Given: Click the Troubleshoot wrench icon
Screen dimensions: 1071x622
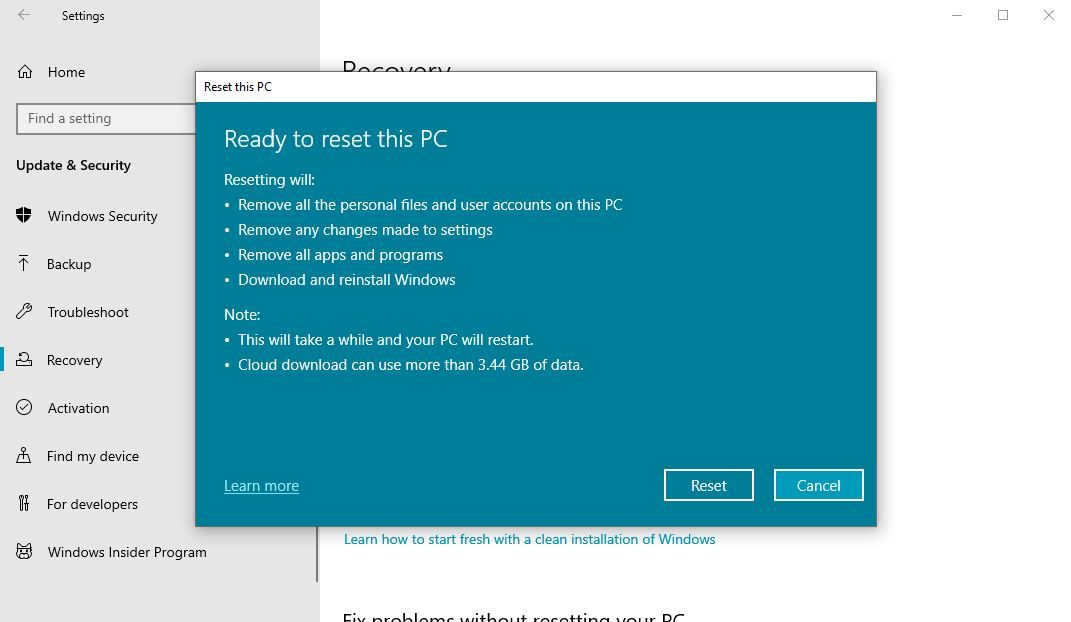Looking at the screenshot, I should pyautogui.click(x=24, y=311).
